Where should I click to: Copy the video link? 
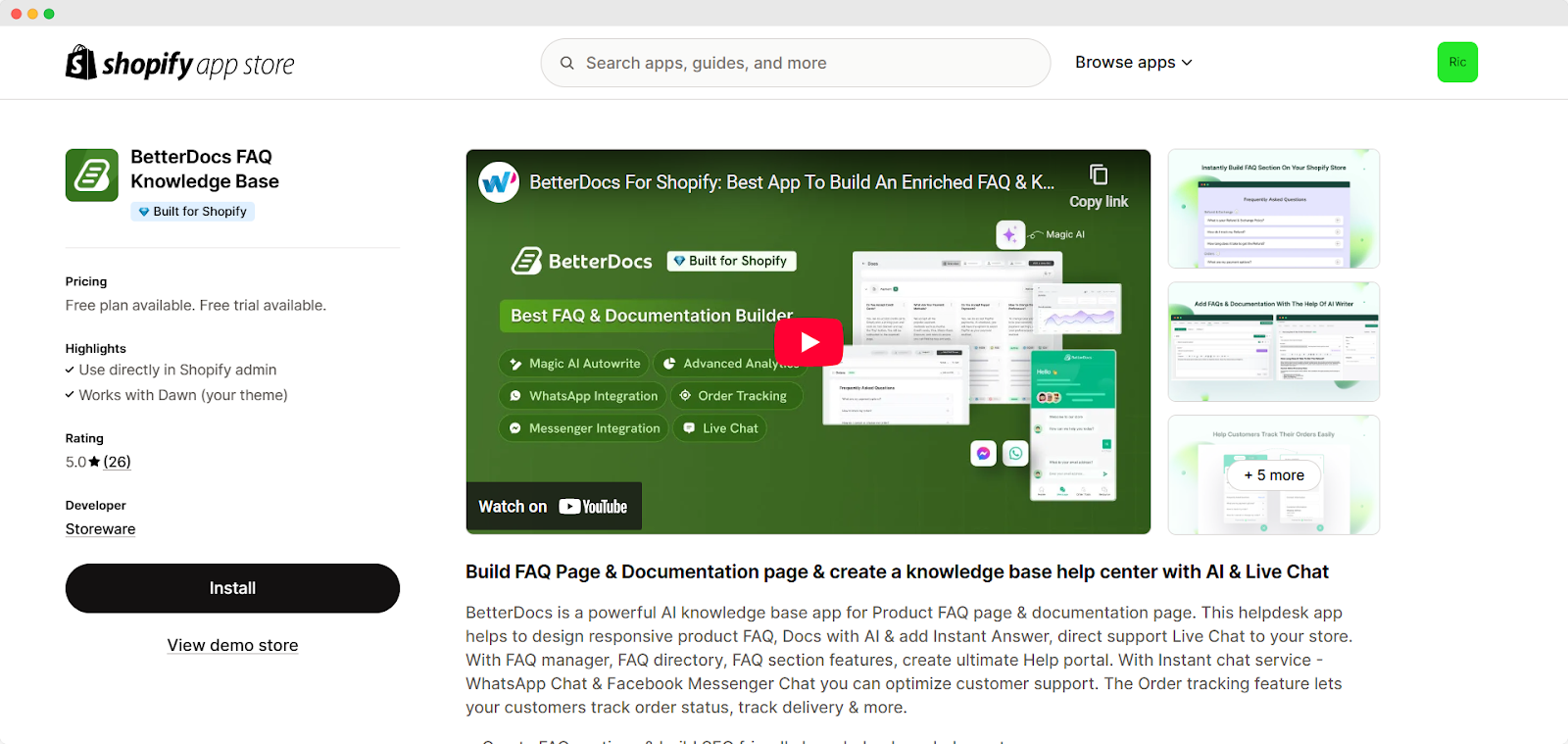(x=1099, y=186)
